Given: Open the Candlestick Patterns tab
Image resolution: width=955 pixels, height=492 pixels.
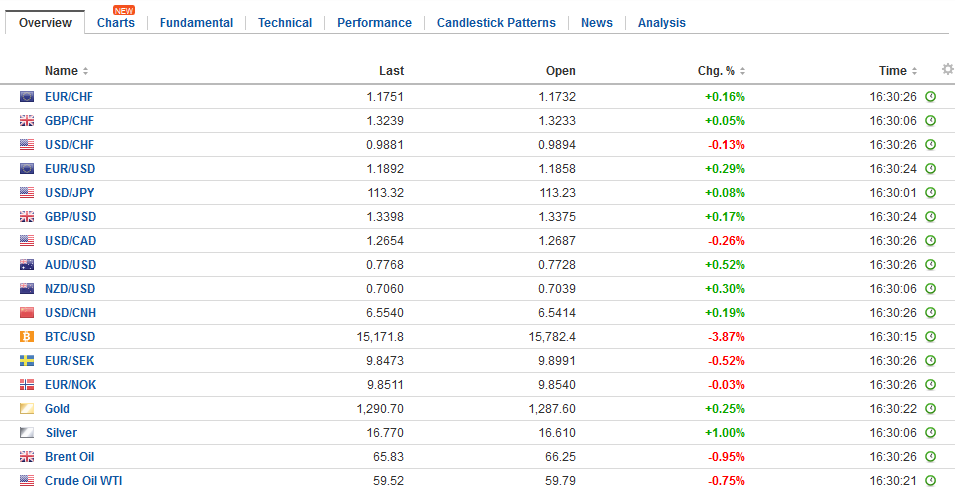Looking at the screenshot, I should [x=496, y=23].
